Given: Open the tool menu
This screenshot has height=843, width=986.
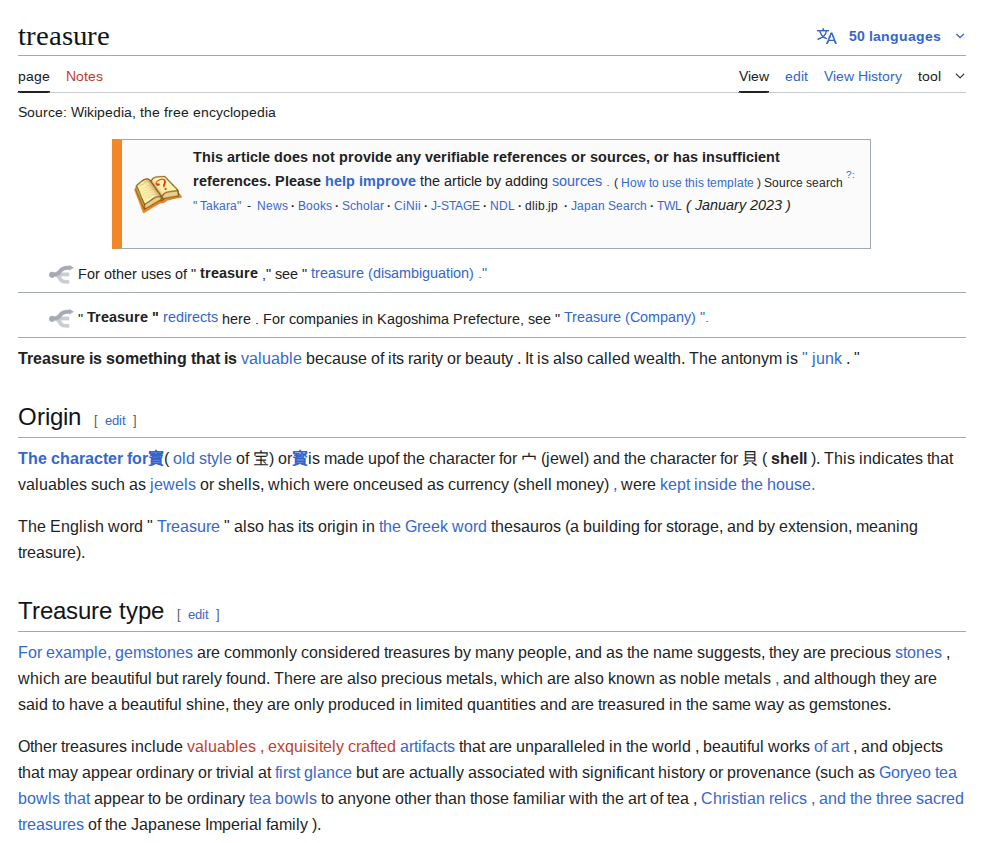Looking at the screenshot, I should [x=929, y=77].
